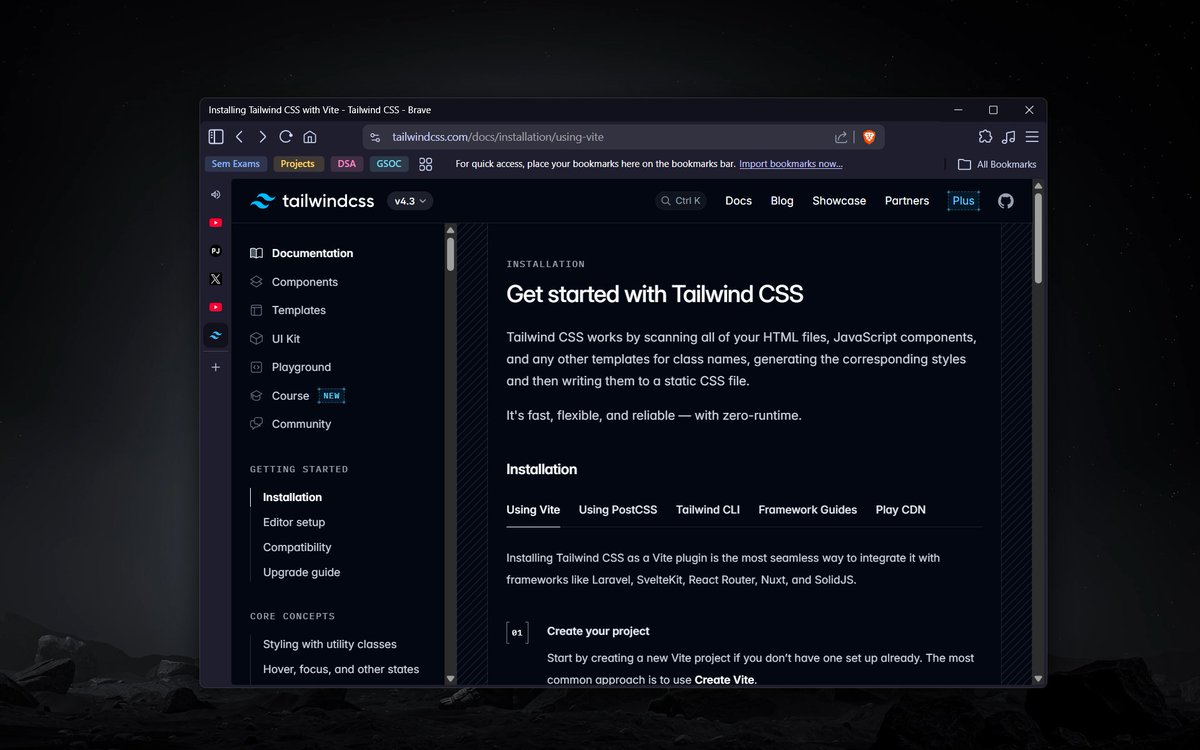Switch to the Framework Guides tab
The height and width of the screenshot is (750, 1200).
[x=808, y=510]
